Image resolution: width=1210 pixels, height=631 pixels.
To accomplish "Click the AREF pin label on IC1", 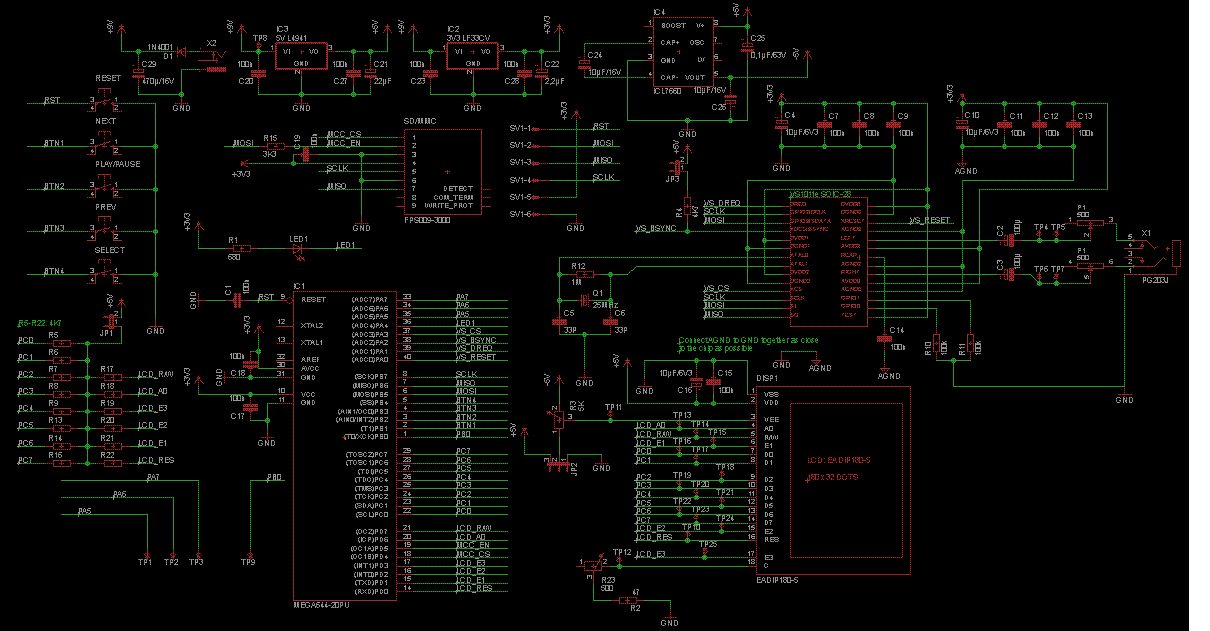I will tap(309, 359).
